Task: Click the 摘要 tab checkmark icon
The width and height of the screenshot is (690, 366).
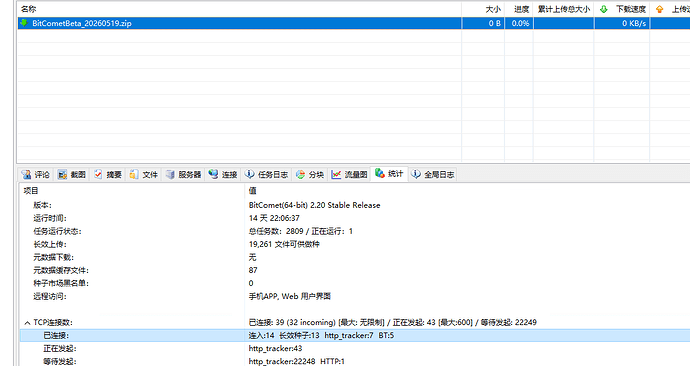Action: (x=98, y=175)
